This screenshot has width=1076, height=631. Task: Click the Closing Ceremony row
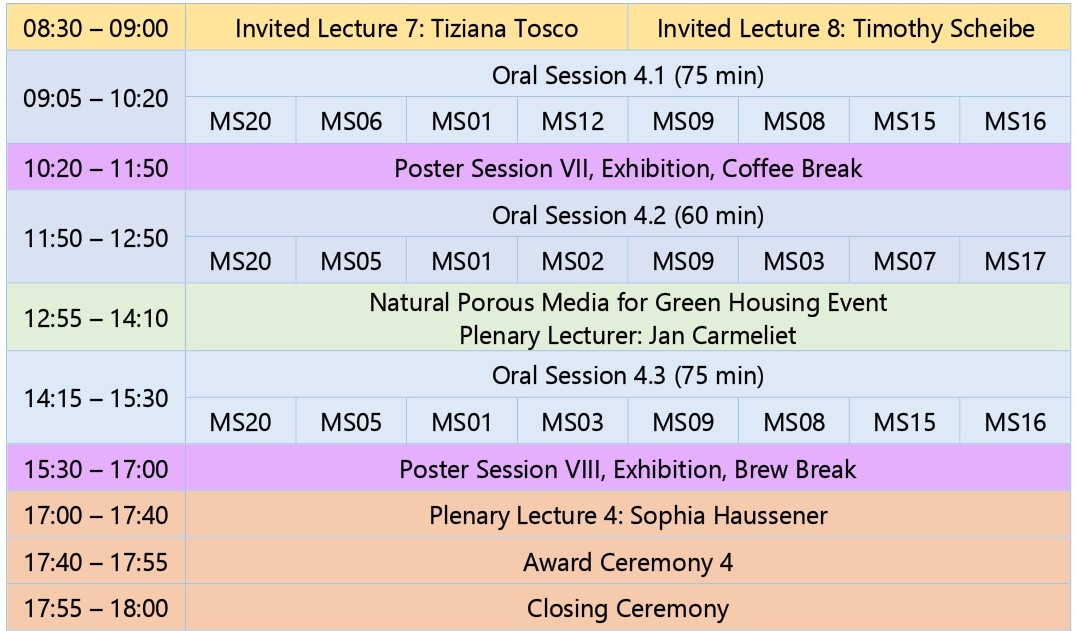click(627, 608)
